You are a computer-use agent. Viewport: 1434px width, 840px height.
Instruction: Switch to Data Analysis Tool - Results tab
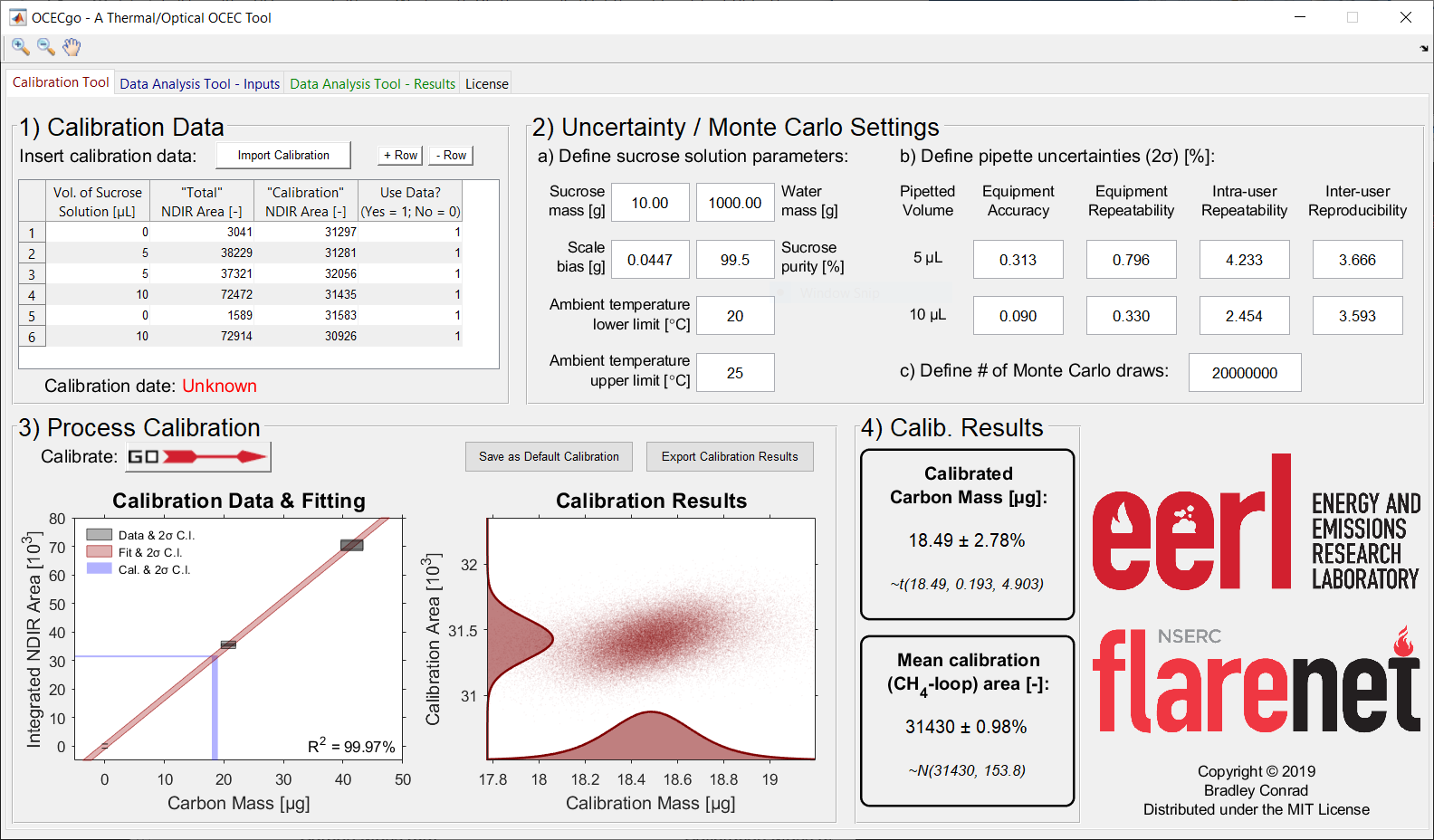[372, 83]
